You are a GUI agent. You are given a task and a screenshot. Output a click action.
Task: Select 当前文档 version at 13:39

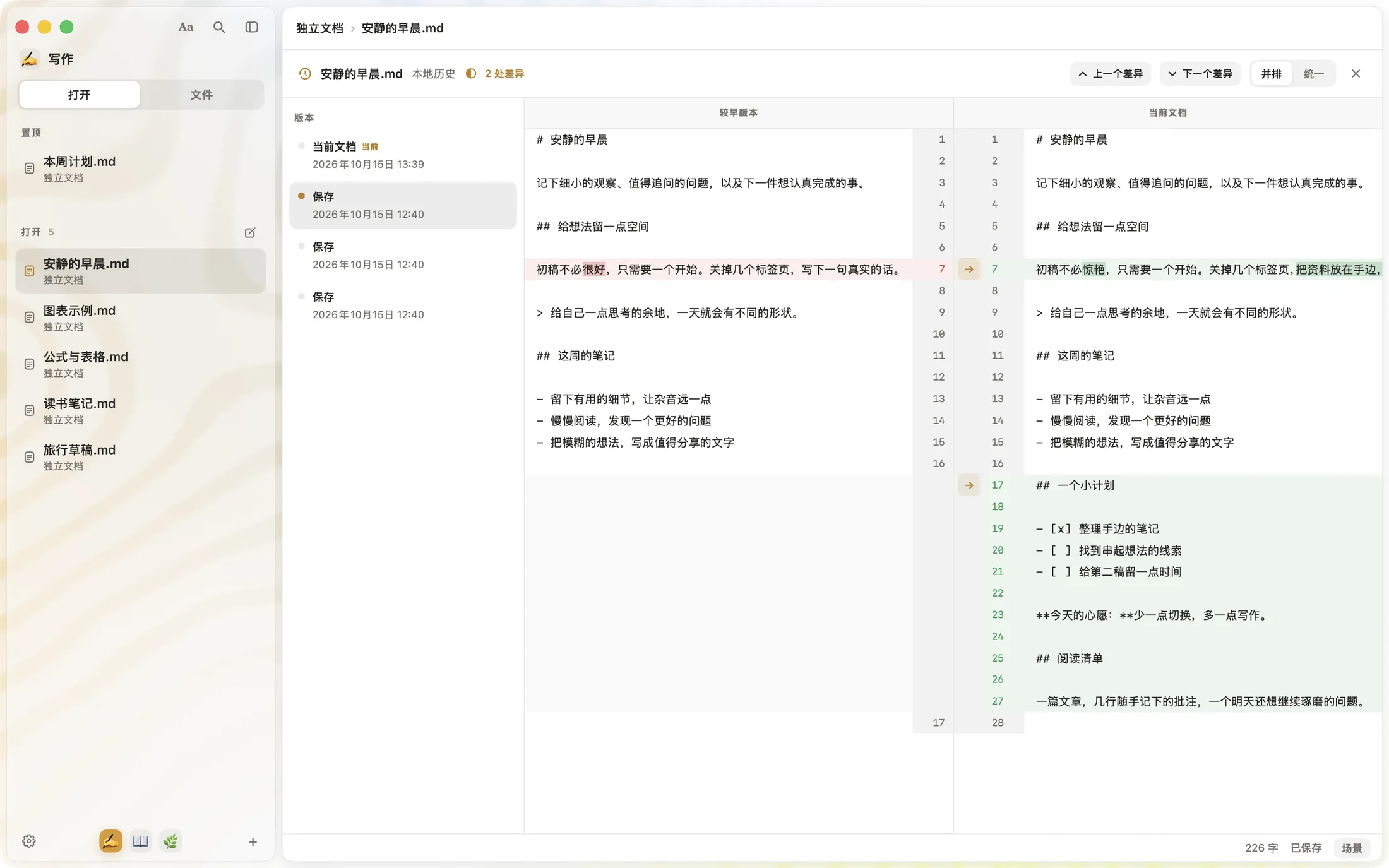click(403, 155)
